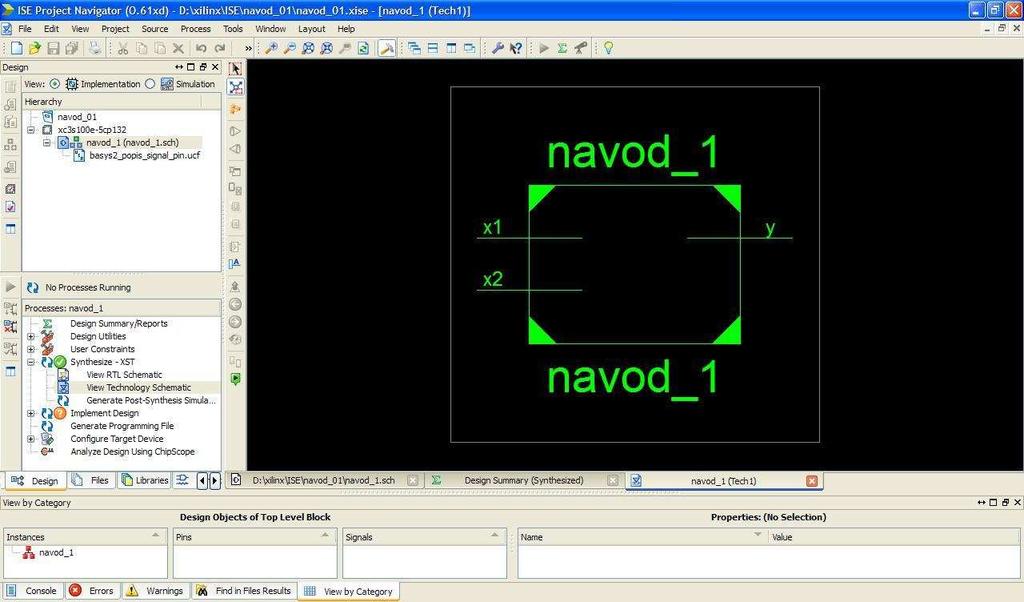Select Design Summary/Reports process

(119, 324)
